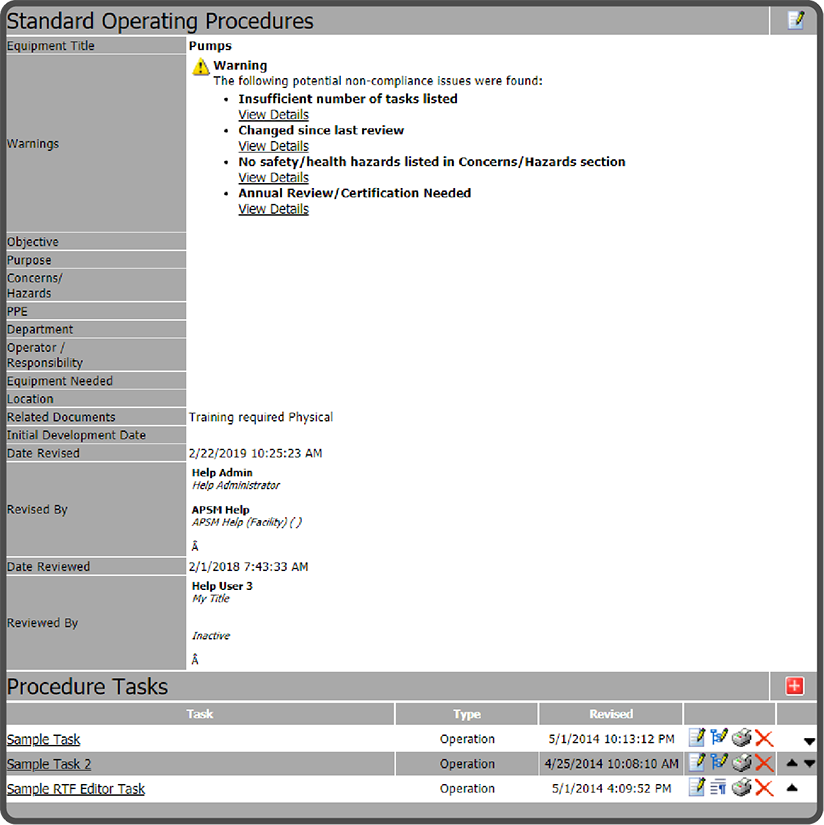View Details for insufficient number of tasks
Viewport: 824px width, 825px height.
click(273, 114)
